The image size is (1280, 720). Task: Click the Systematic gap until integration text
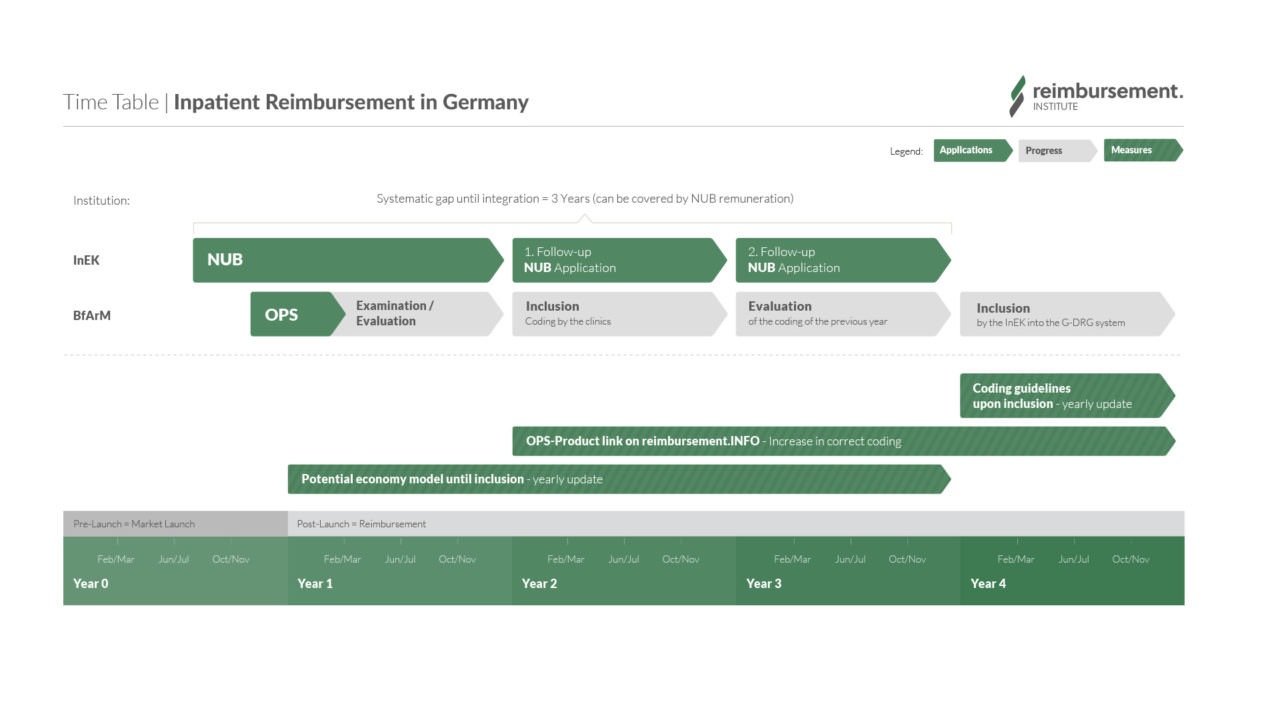click(x=585, y=199)
